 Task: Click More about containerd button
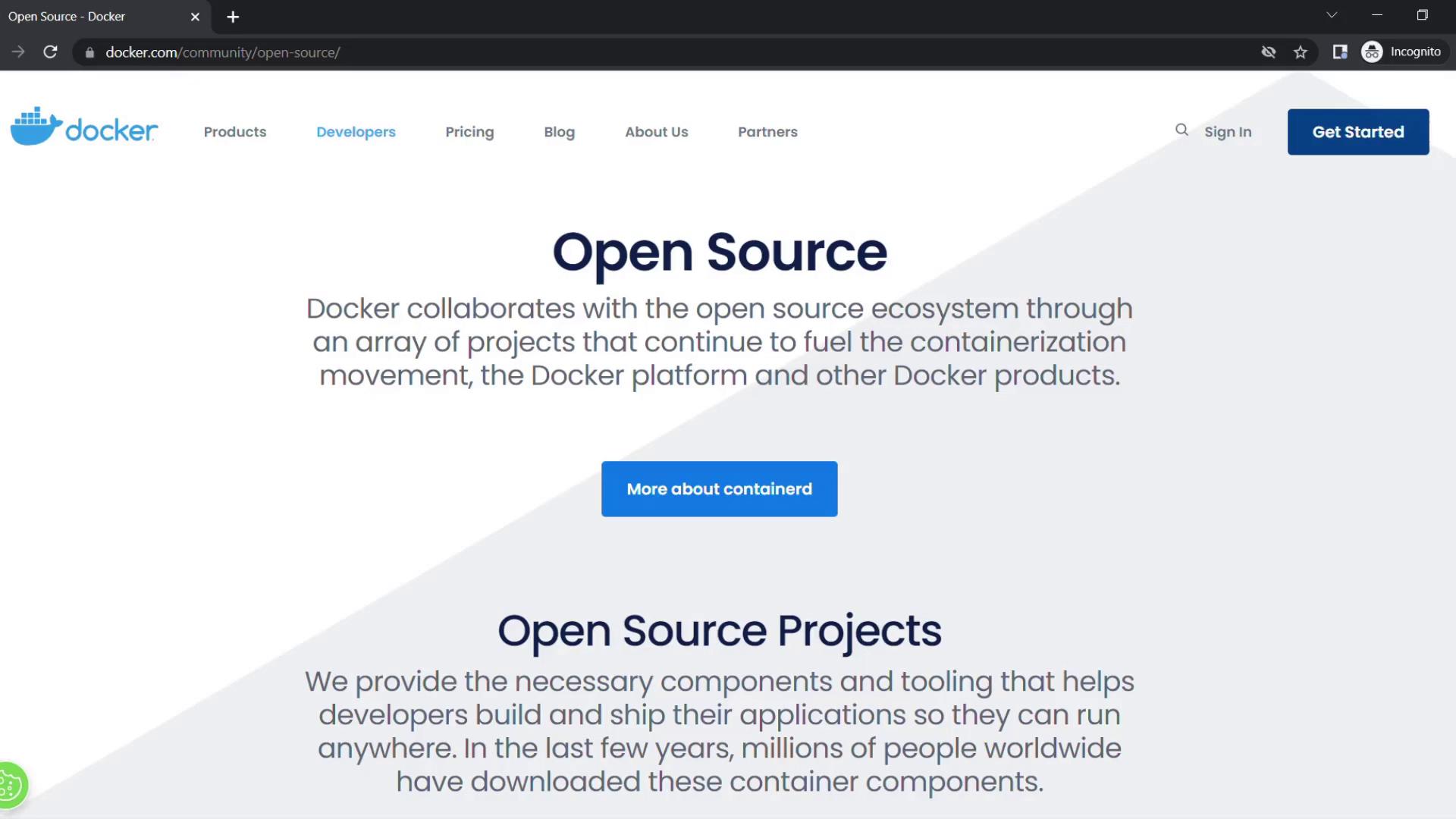click(x=719, y=489)
